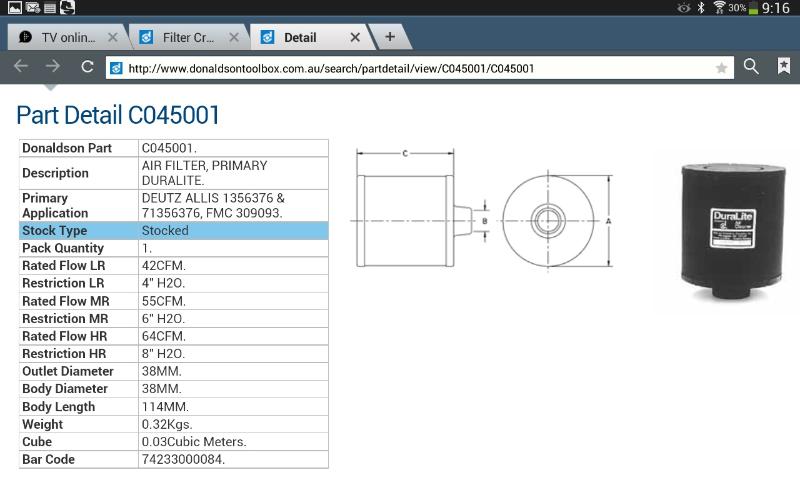Tap the 9:16 clock
The image size is (800, 500).
pos(776,8)
